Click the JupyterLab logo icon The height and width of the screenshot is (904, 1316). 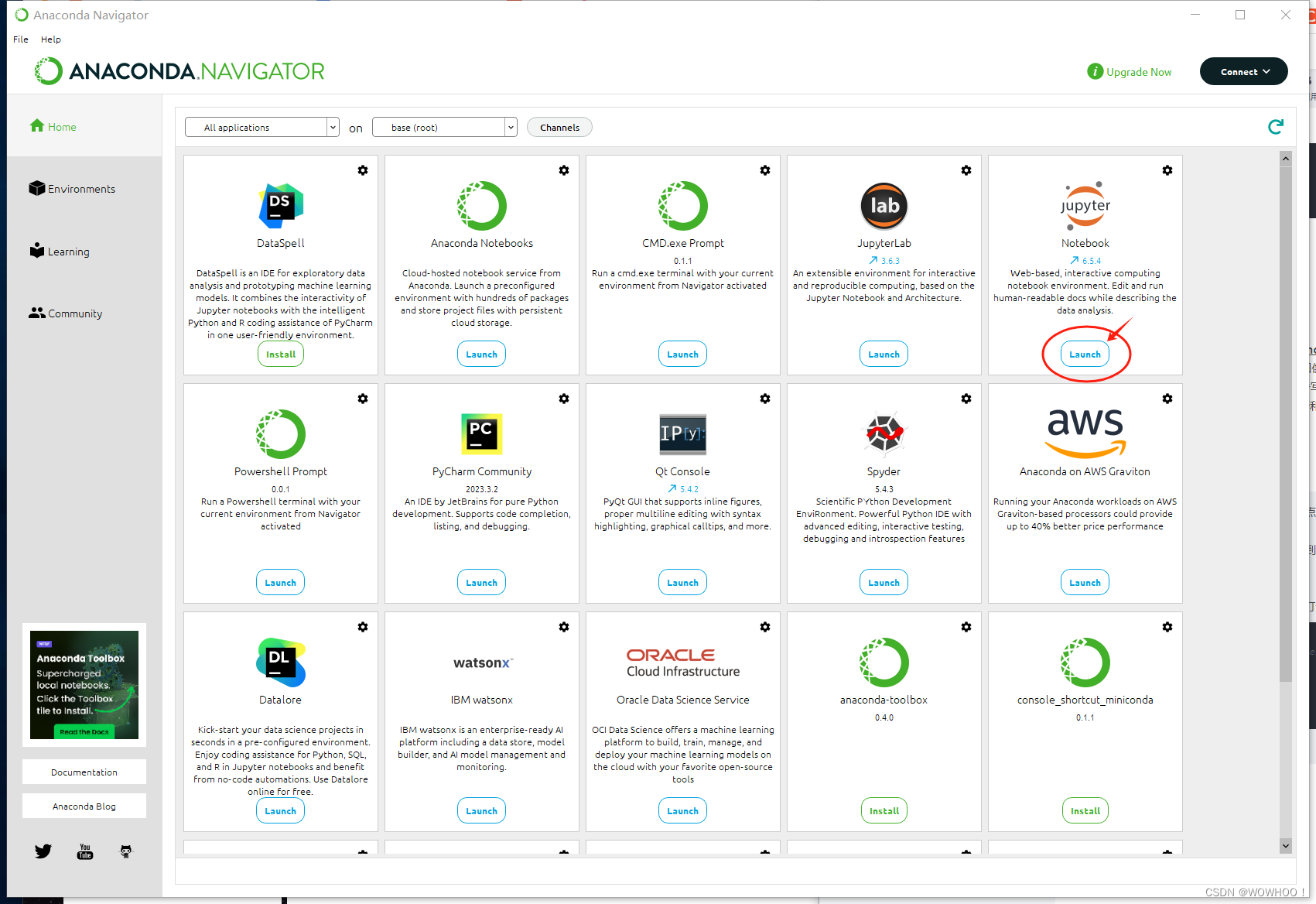(x=884, y=206)
